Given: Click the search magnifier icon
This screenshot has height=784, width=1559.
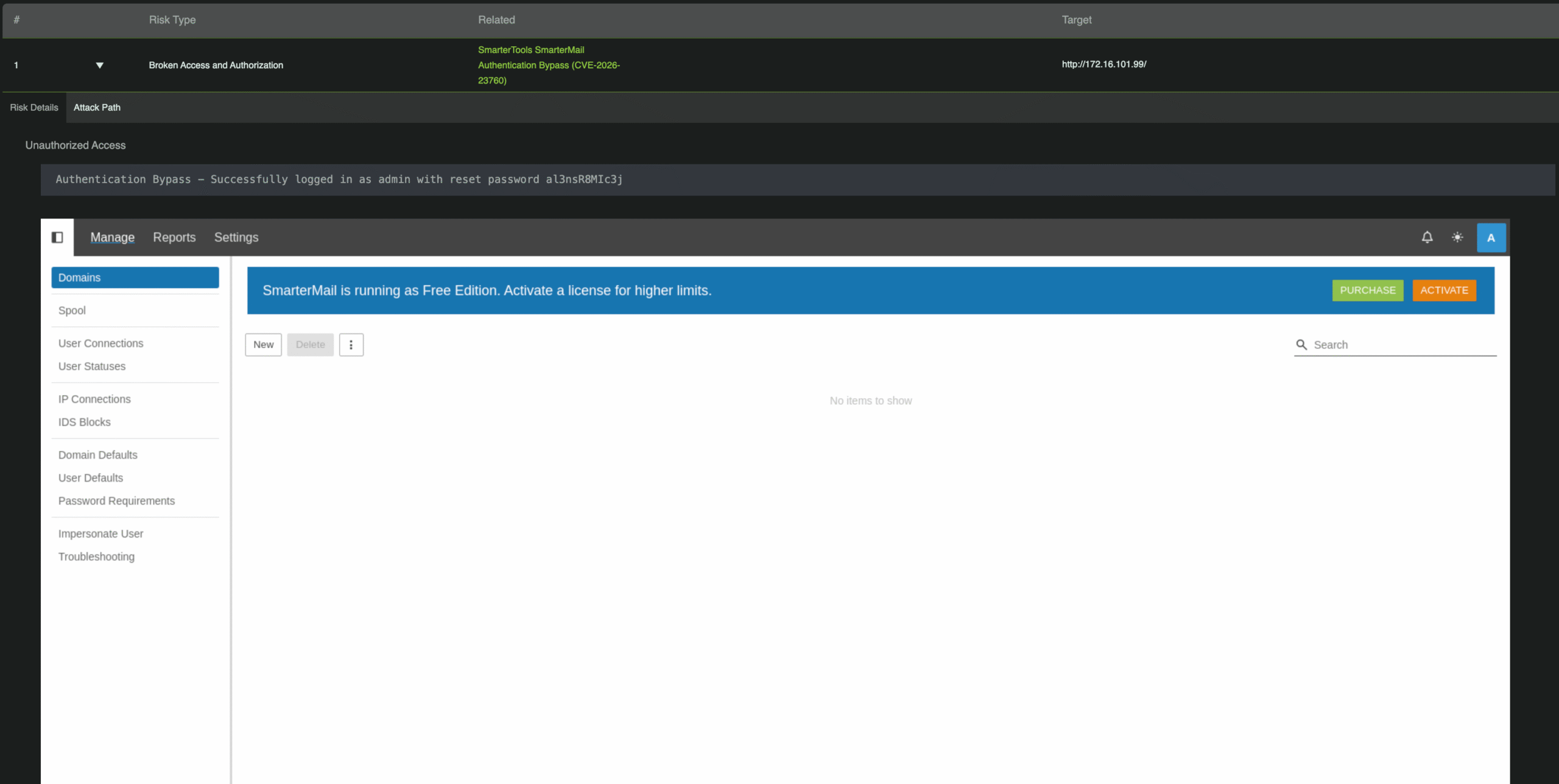Looking at the screenshot, I should point(1301,345).
